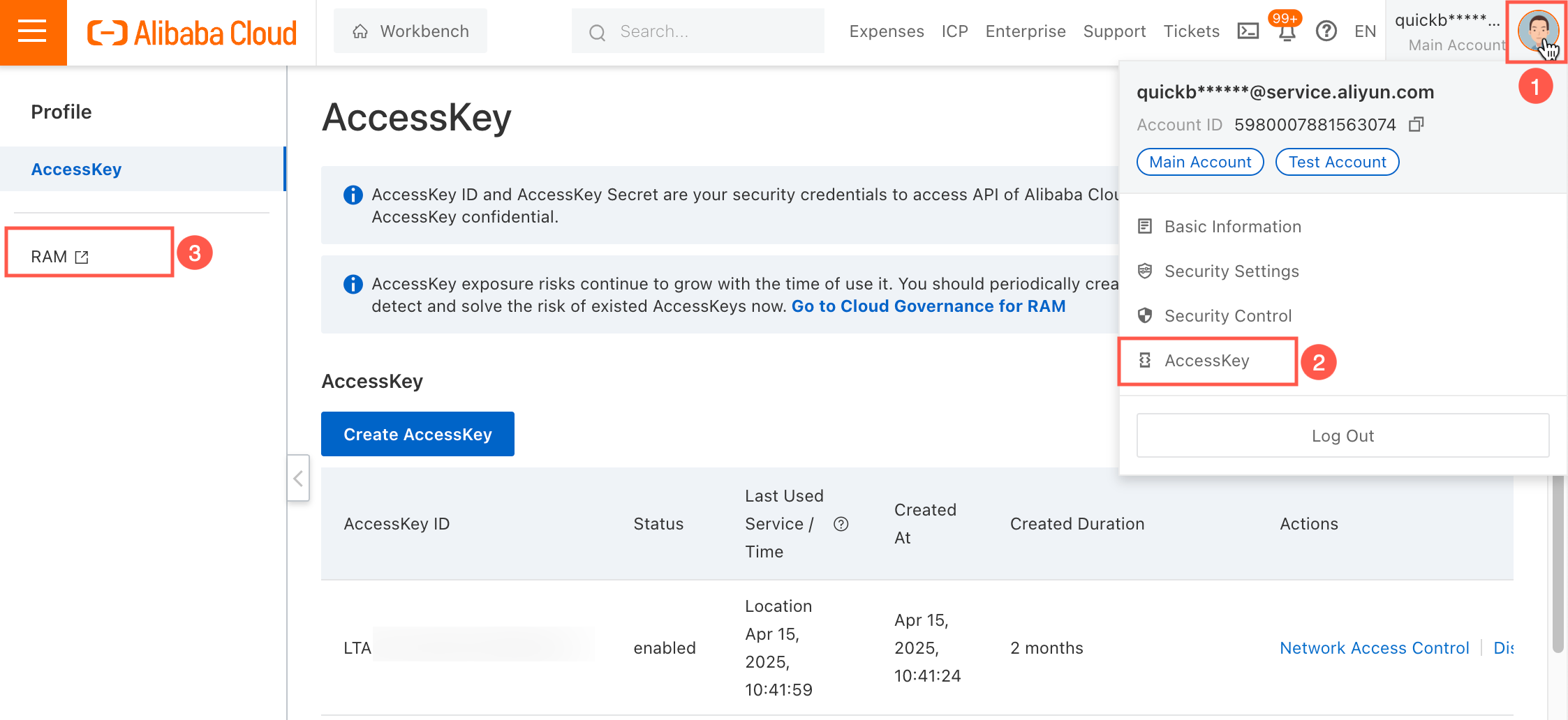Click the quickb account name text
This screenshot has width=1568, height=720.
pyautogui.click(x=1447, y=21)
